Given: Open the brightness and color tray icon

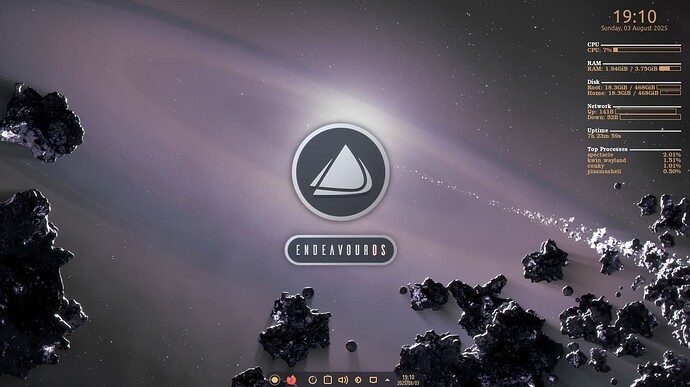Looking at the screenshot, I should click(x=358, y=380).
